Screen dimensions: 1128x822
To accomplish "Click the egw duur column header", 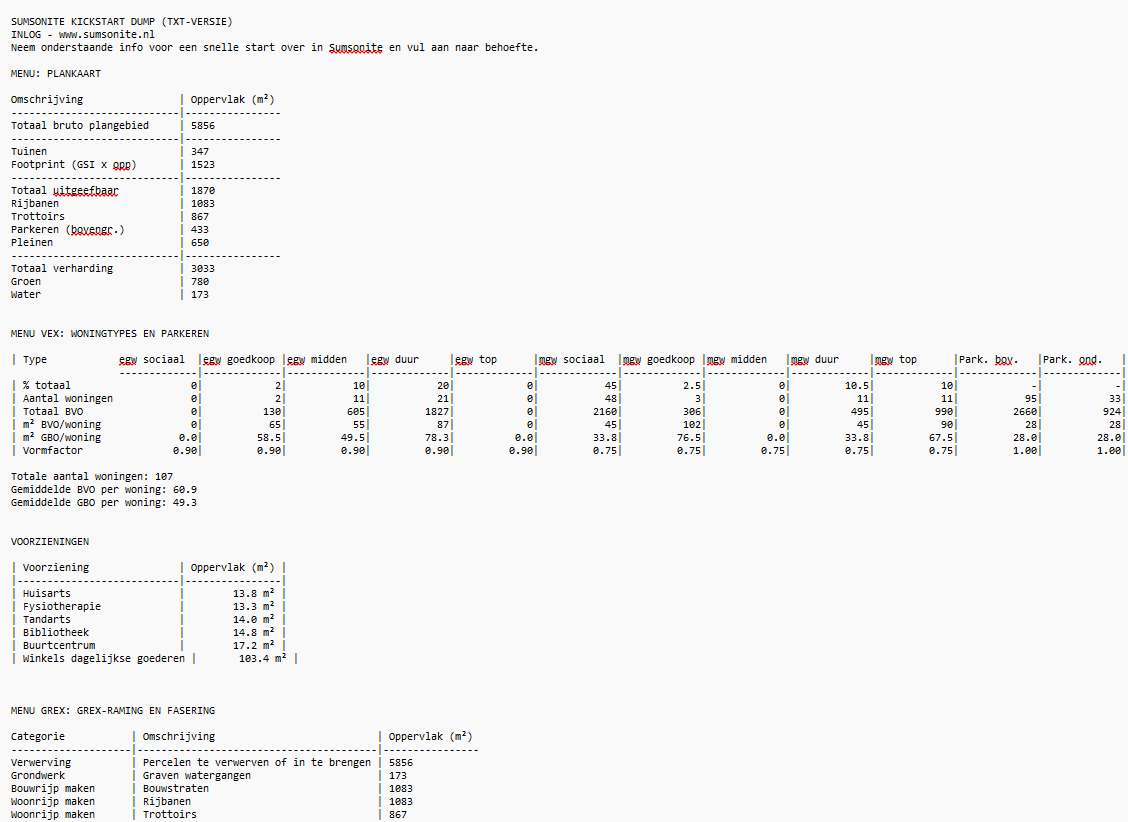I will pos(395,359).
